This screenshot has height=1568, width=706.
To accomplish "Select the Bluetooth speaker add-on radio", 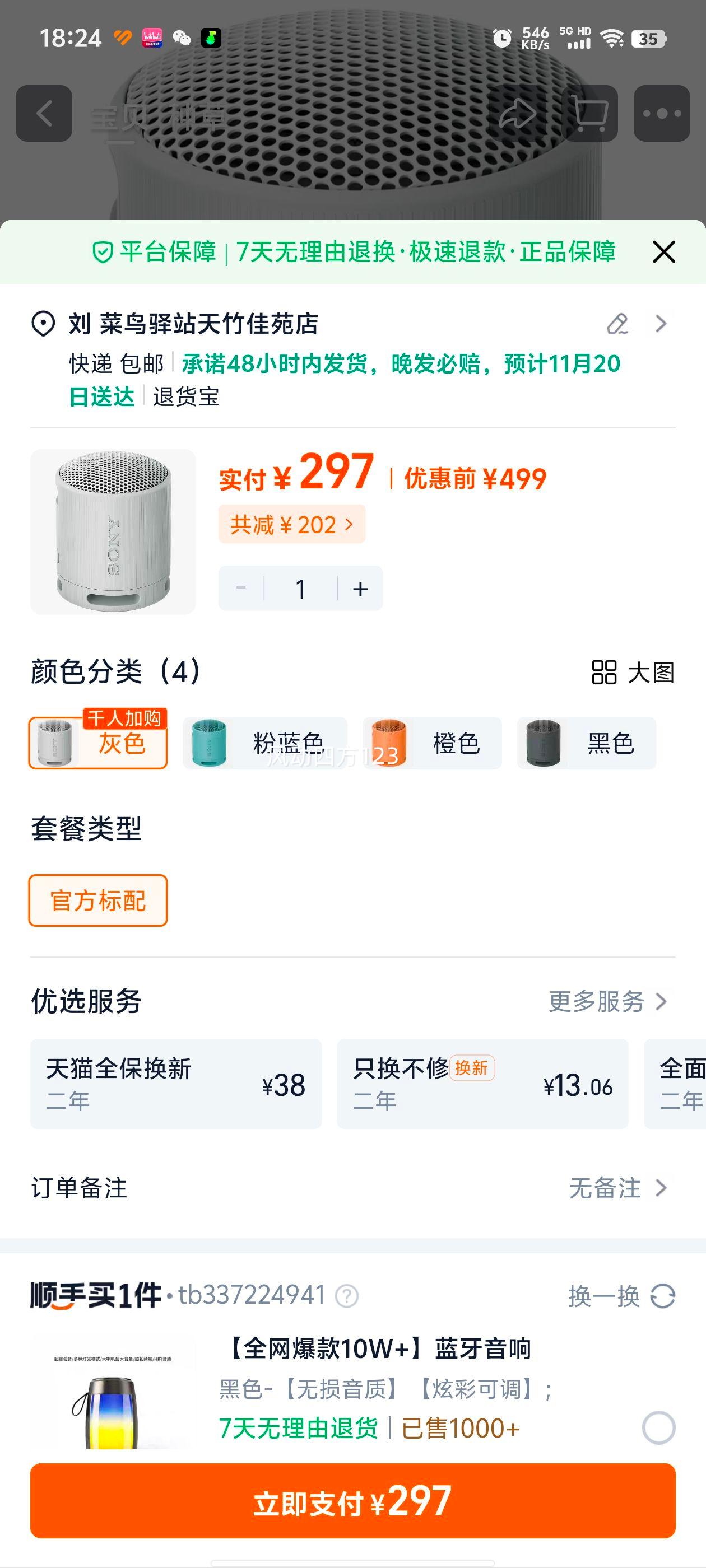I will [658, 1427].
